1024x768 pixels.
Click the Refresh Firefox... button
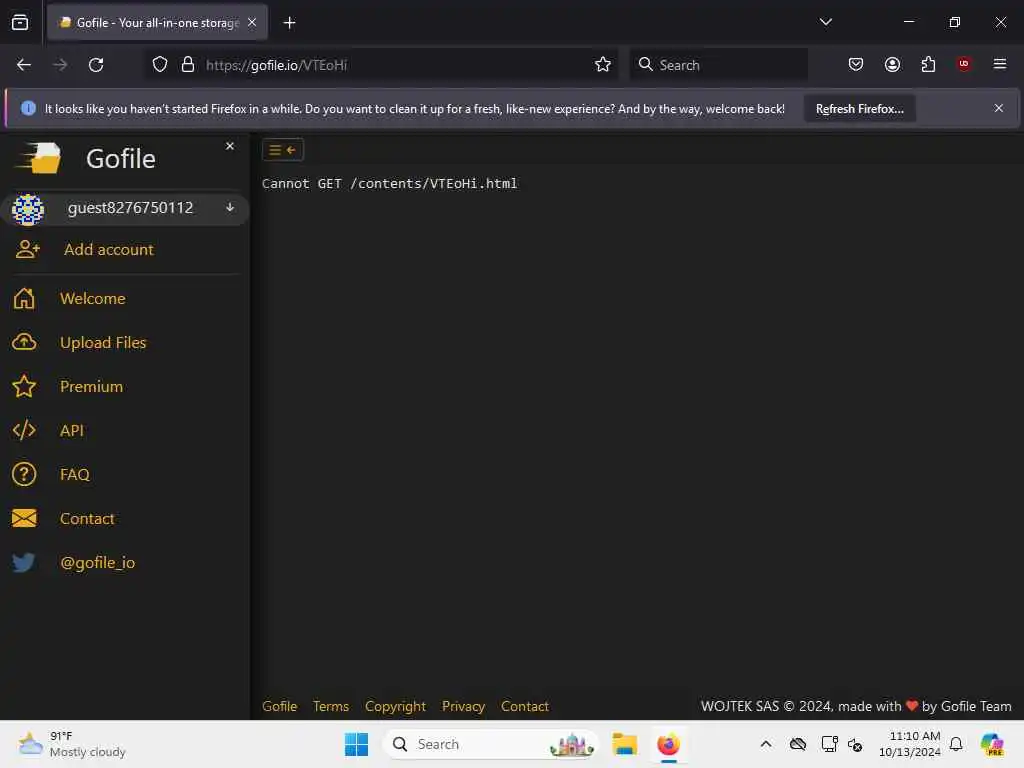tap(859, 109)
